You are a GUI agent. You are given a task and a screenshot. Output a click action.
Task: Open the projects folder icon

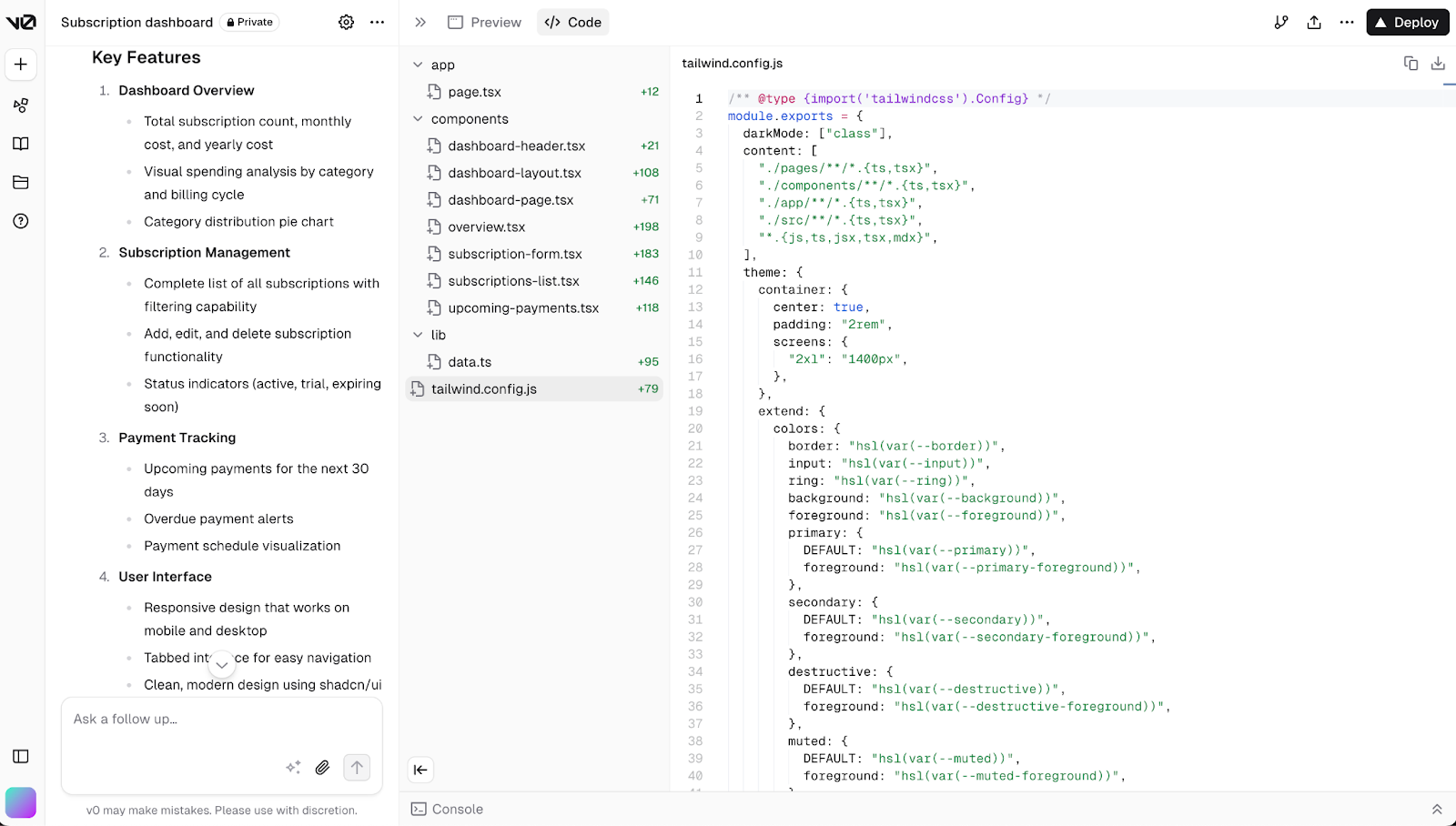click(x=21, y=183)
